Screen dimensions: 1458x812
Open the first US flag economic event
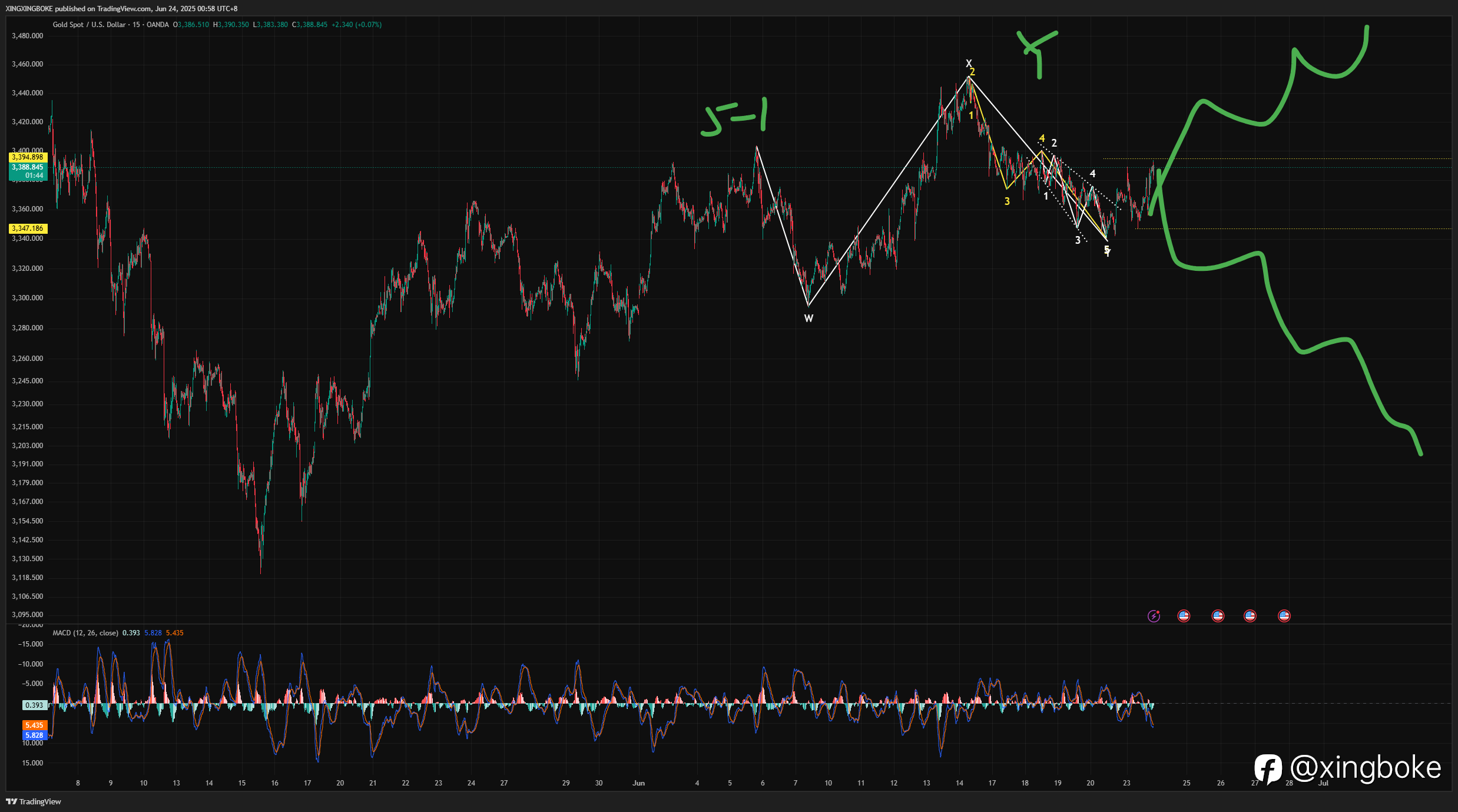(x=1184, y=616)
